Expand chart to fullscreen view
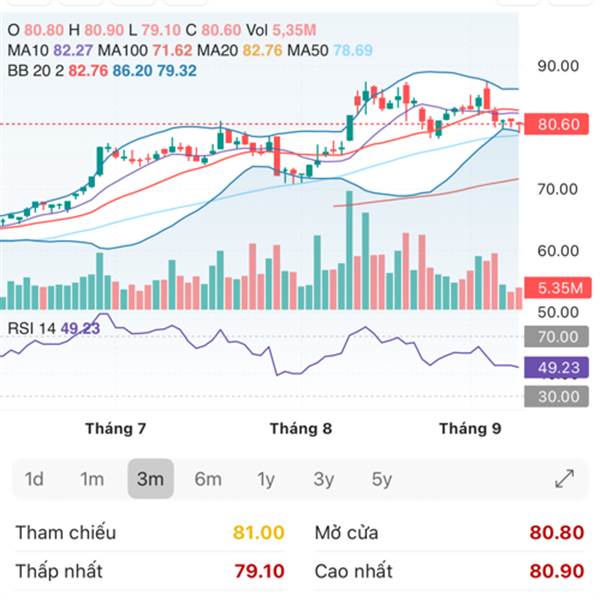The width and height of the screenshot is (600, 600). (564, 479)
